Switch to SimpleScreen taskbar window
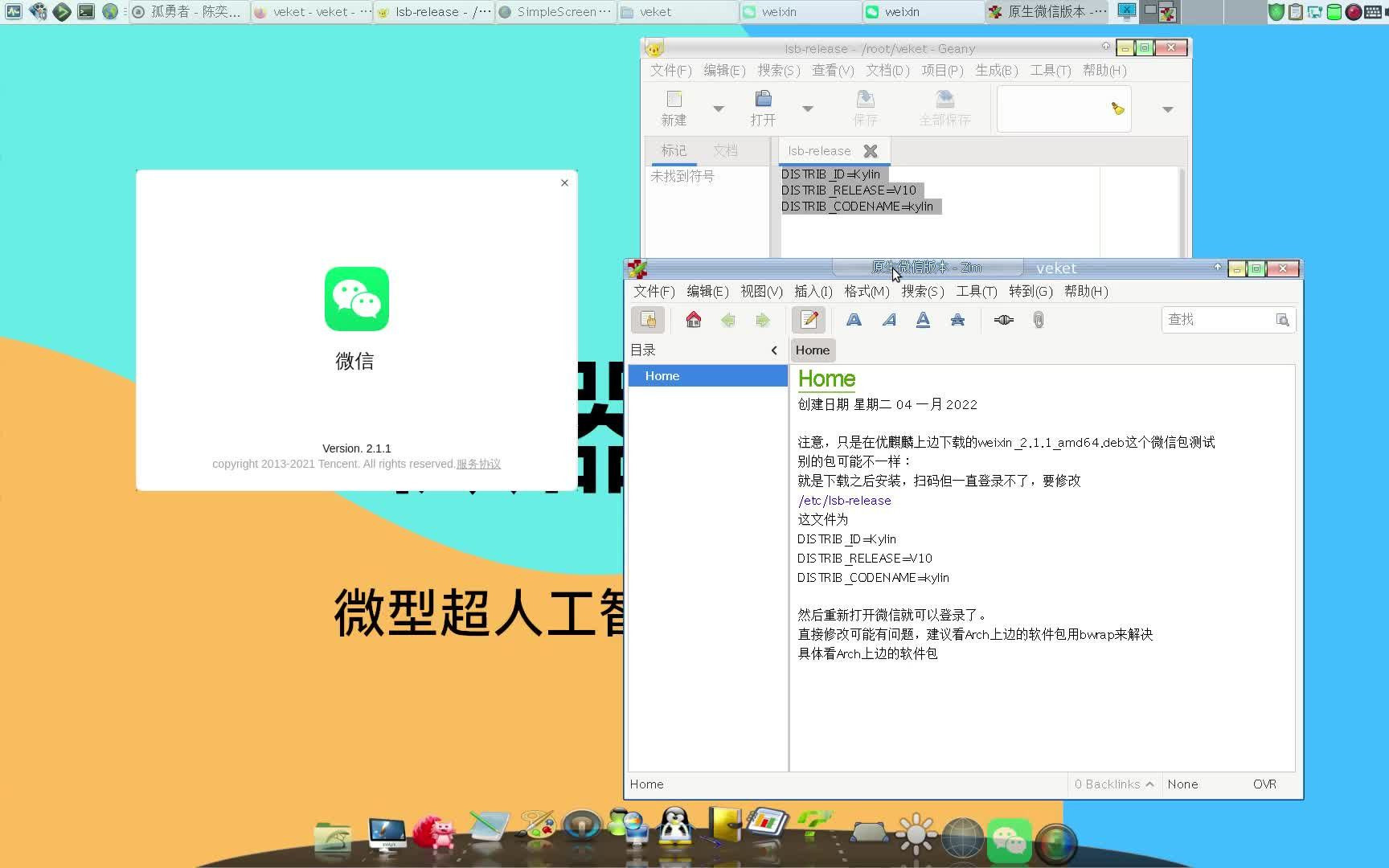 point(556,11)
